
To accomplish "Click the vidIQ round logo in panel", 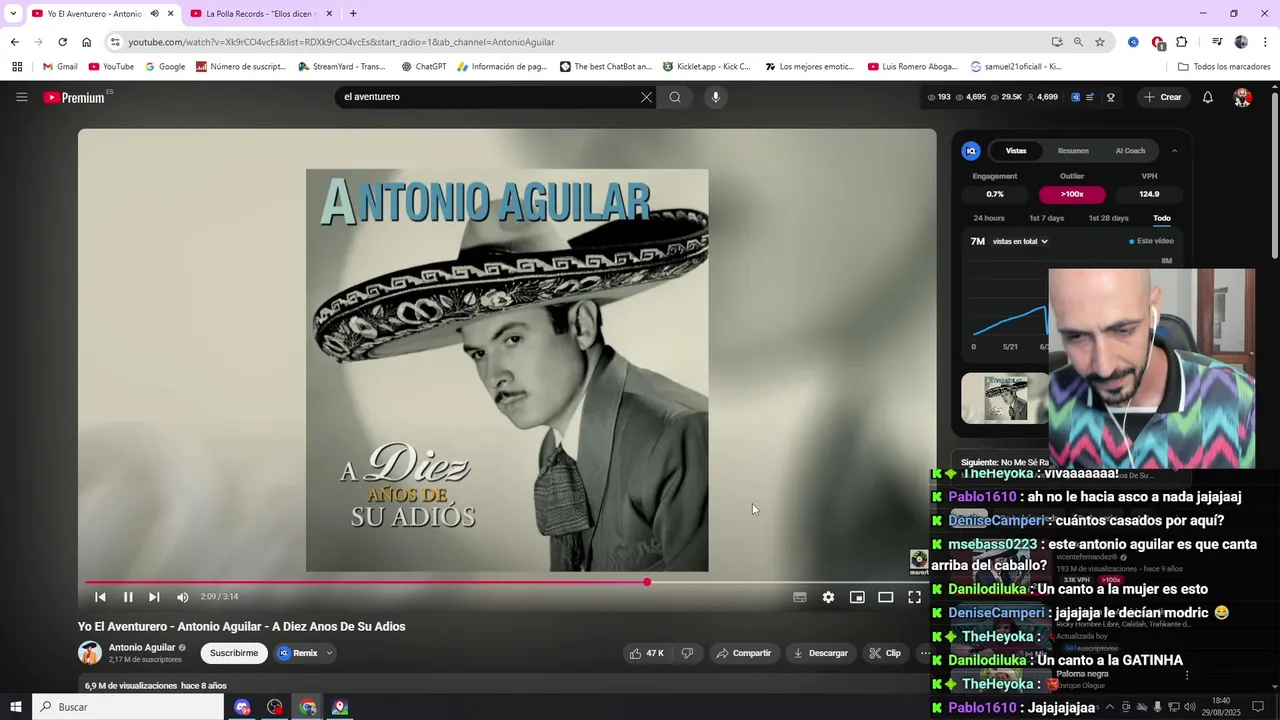I will [970, 151].
